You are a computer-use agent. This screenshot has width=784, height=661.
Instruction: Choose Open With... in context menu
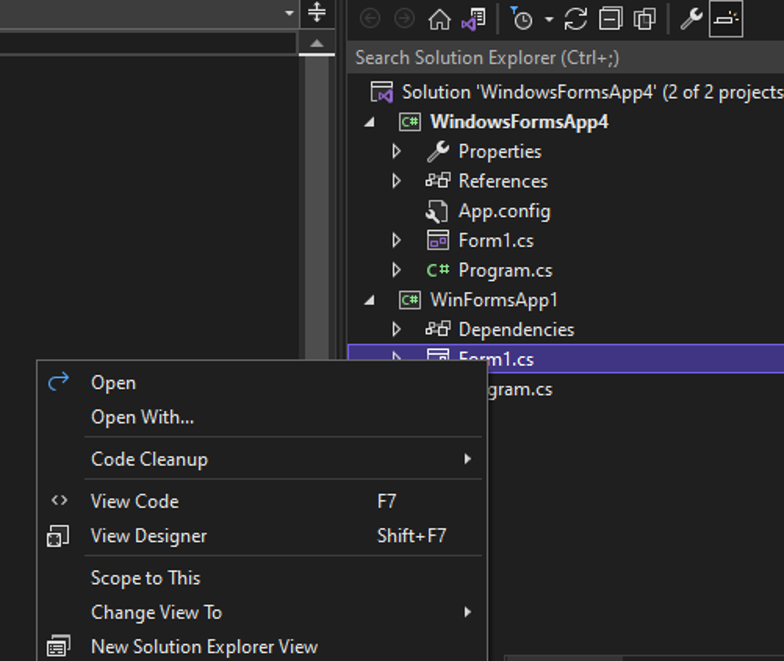click(x=262, y=417)
